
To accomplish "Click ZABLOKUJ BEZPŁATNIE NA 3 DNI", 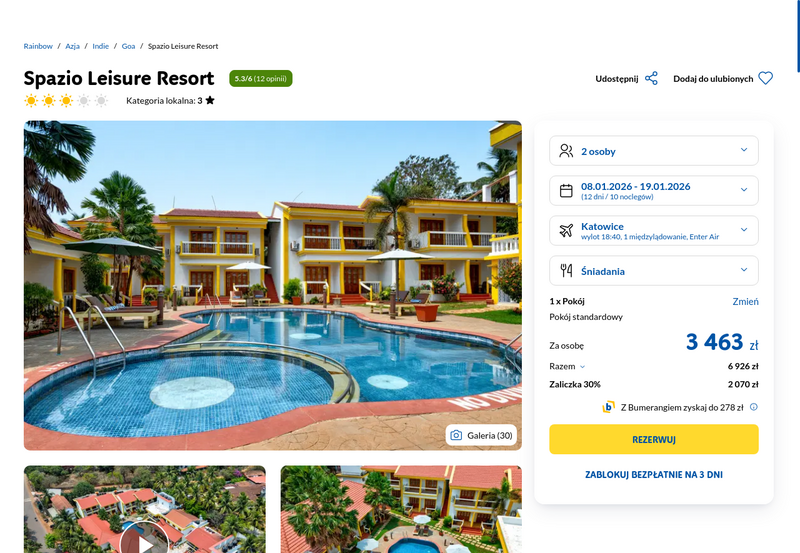I will click(x=654, y=474).
